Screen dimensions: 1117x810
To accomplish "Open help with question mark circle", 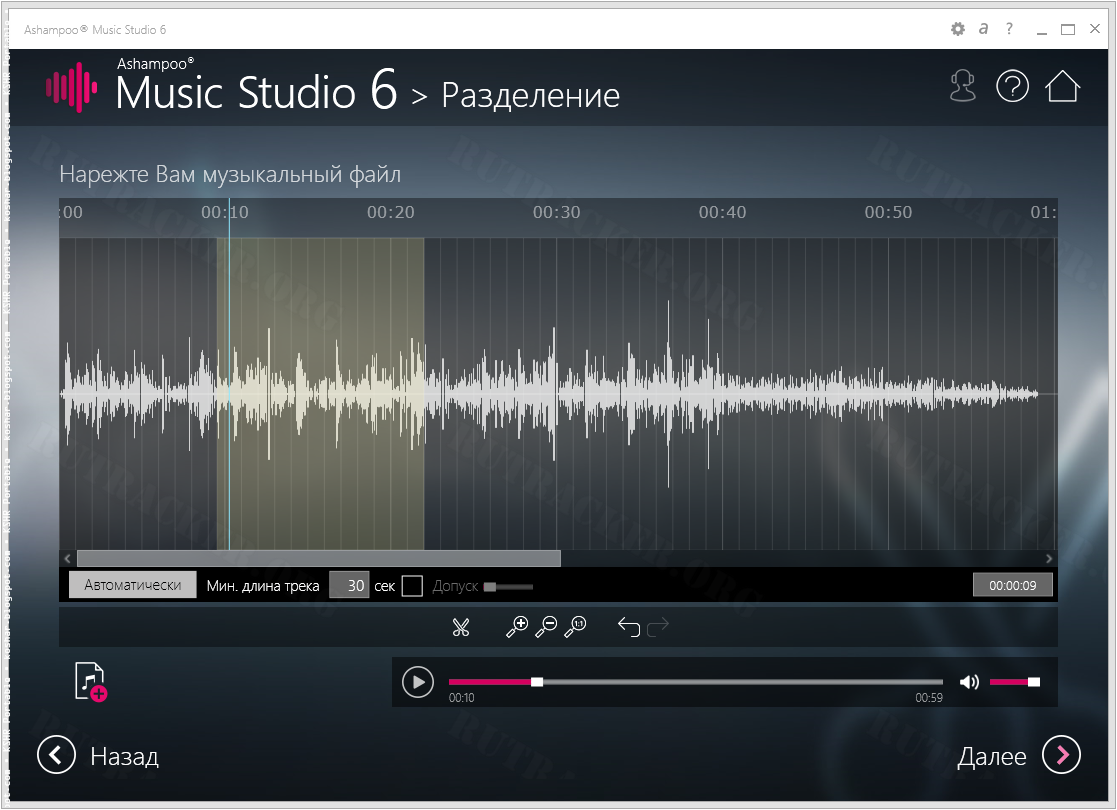I will (1012, 87).
